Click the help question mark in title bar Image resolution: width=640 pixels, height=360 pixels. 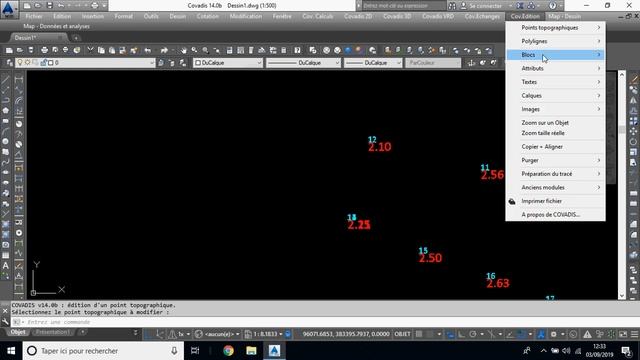pos(553,6)
